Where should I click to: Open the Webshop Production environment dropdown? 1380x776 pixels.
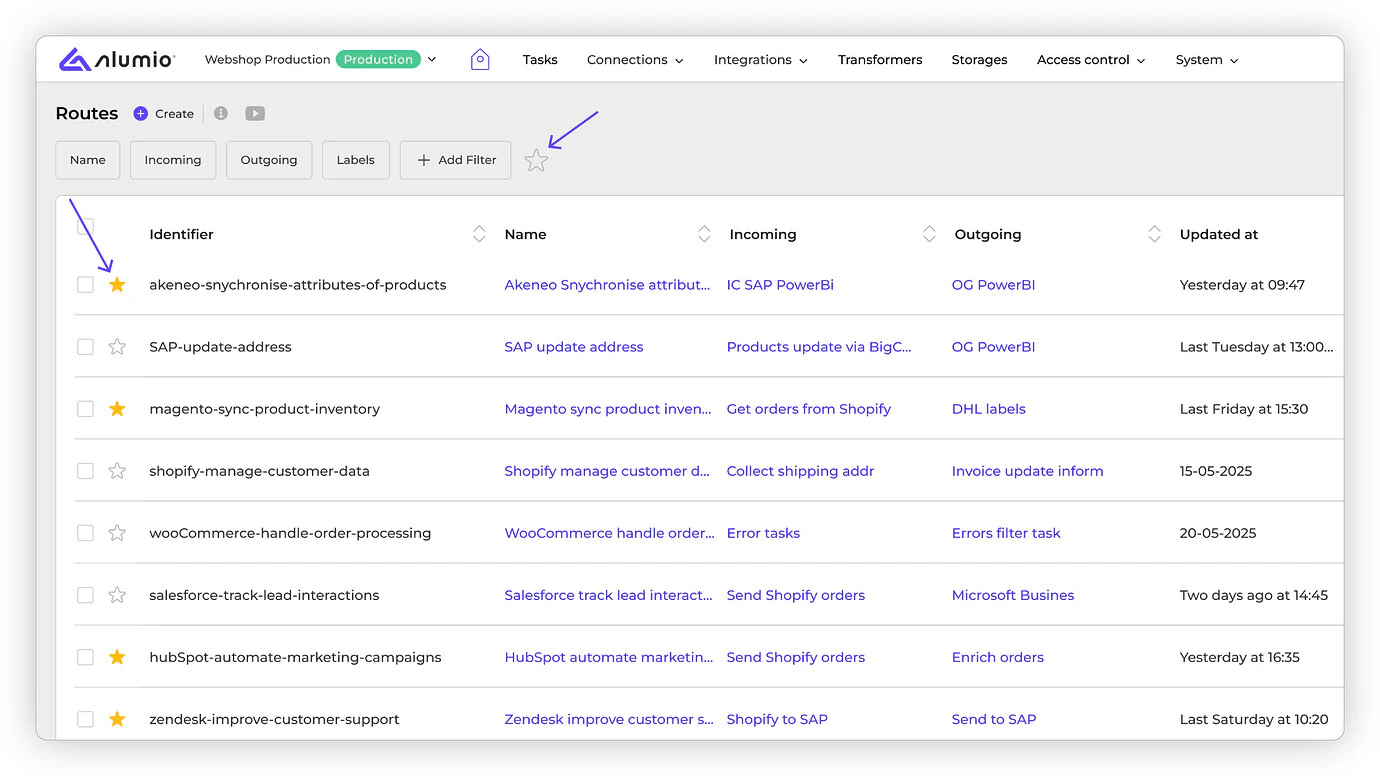pyautogui.click(x=321, y=60)
